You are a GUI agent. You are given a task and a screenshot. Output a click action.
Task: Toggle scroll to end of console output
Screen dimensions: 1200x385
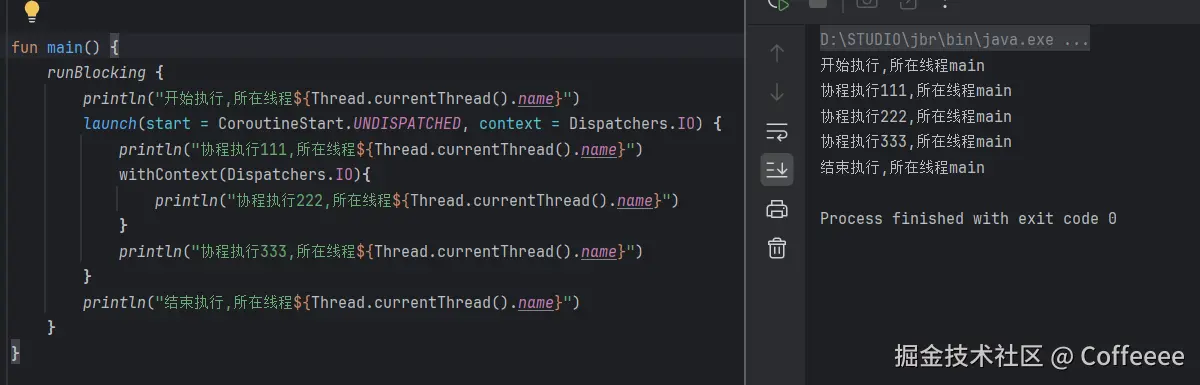[x=777, y=169]
